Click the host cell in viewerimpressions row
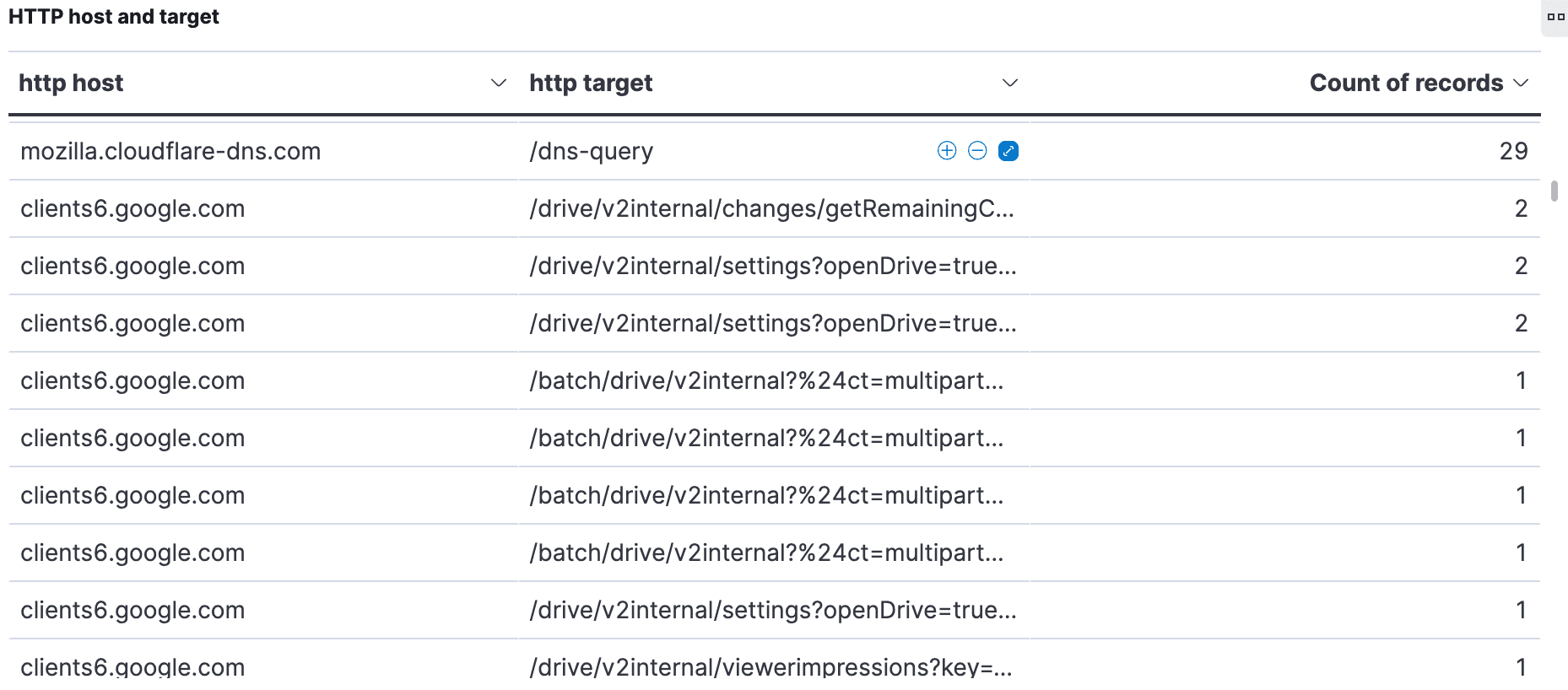 [132, 667]
